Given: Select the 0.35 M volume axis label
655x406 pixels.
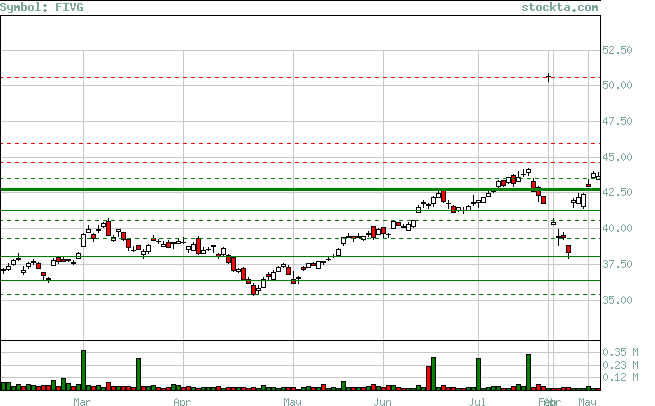Looking at the screenshot, I should pos(620,353).
